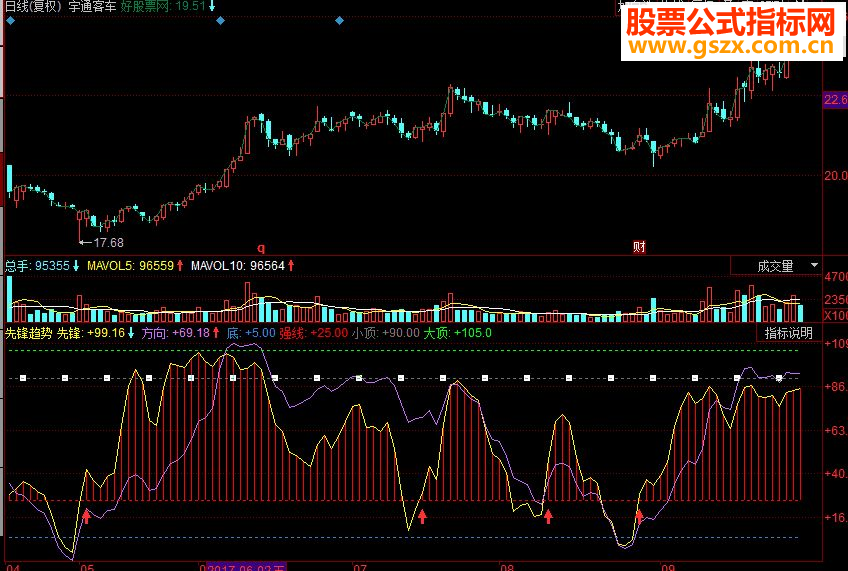Click the red q marker below chart
The width and height of the screenshot is (848, 571).
pos(261,248)
